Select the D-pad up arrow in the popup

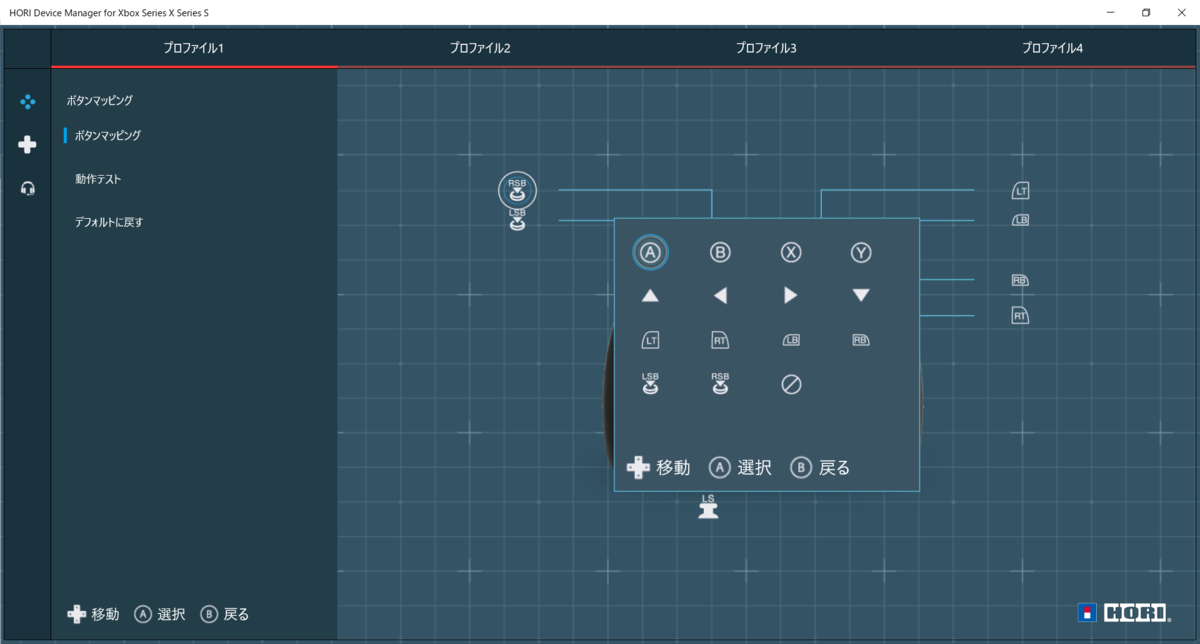pos(650,296)
